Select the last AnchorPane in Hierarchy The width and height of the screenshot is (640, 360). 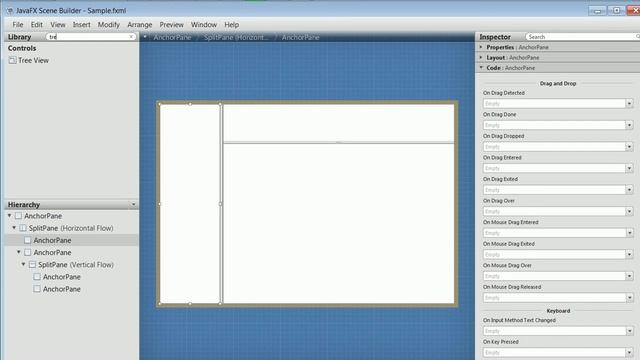point(62,289)
